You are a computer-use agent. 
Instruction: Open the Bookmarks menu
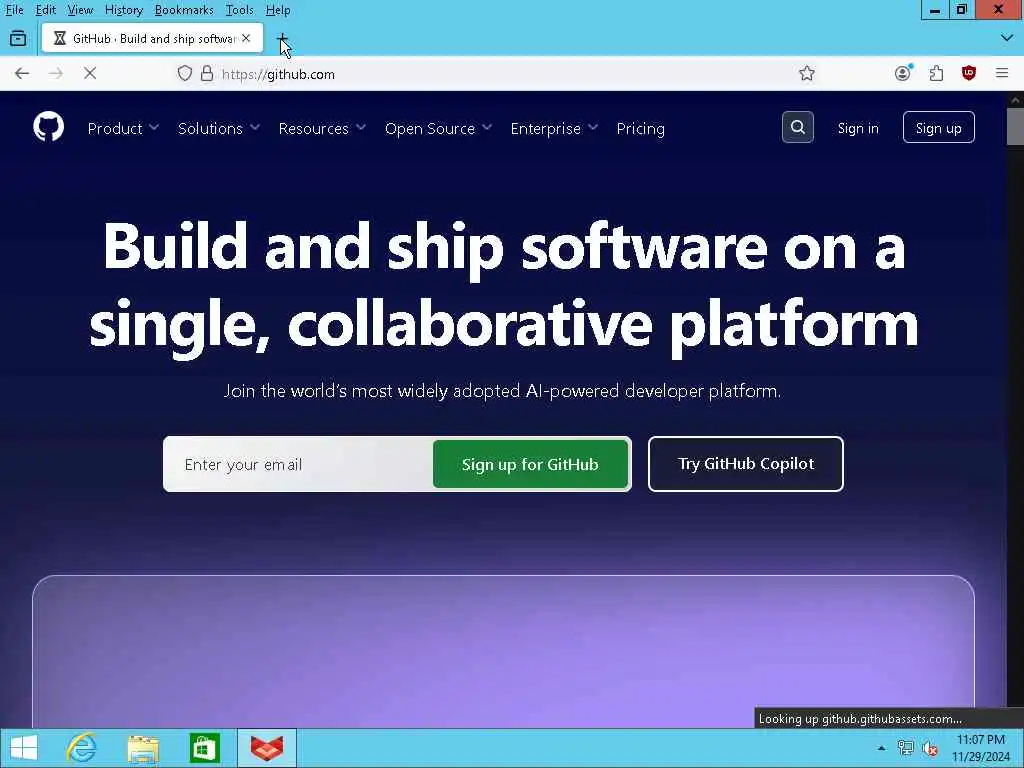coord(184,10)
